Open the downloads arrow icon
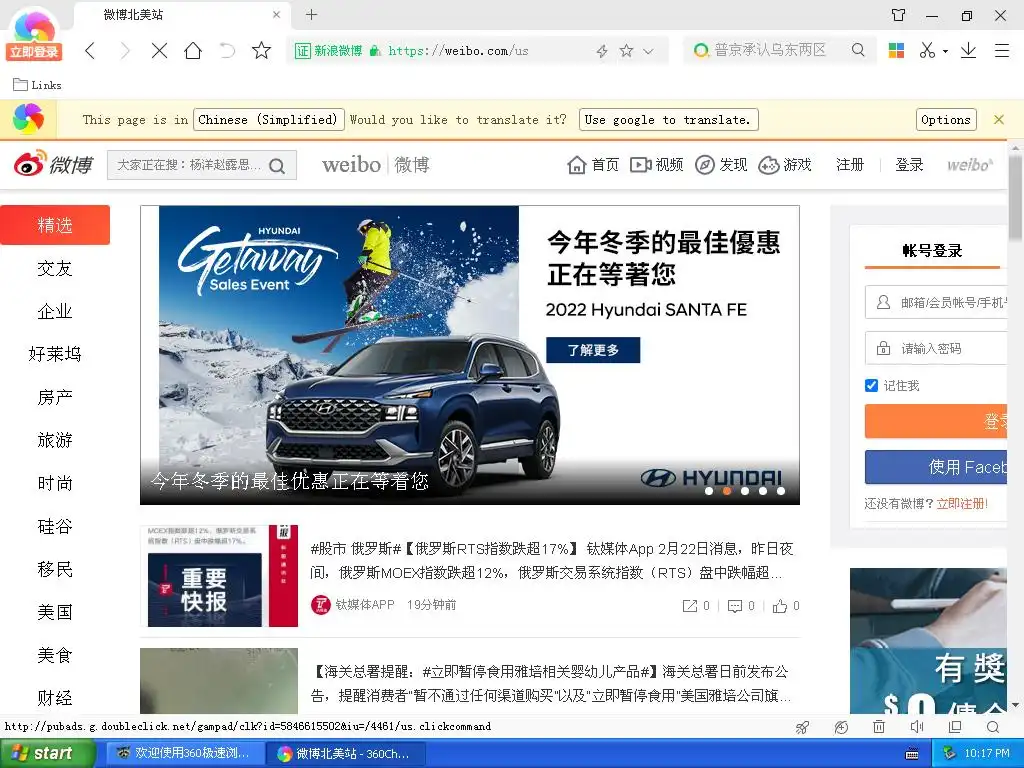Screen dimensions: 1024x768 pyautogui.click(x=968, y=50)
